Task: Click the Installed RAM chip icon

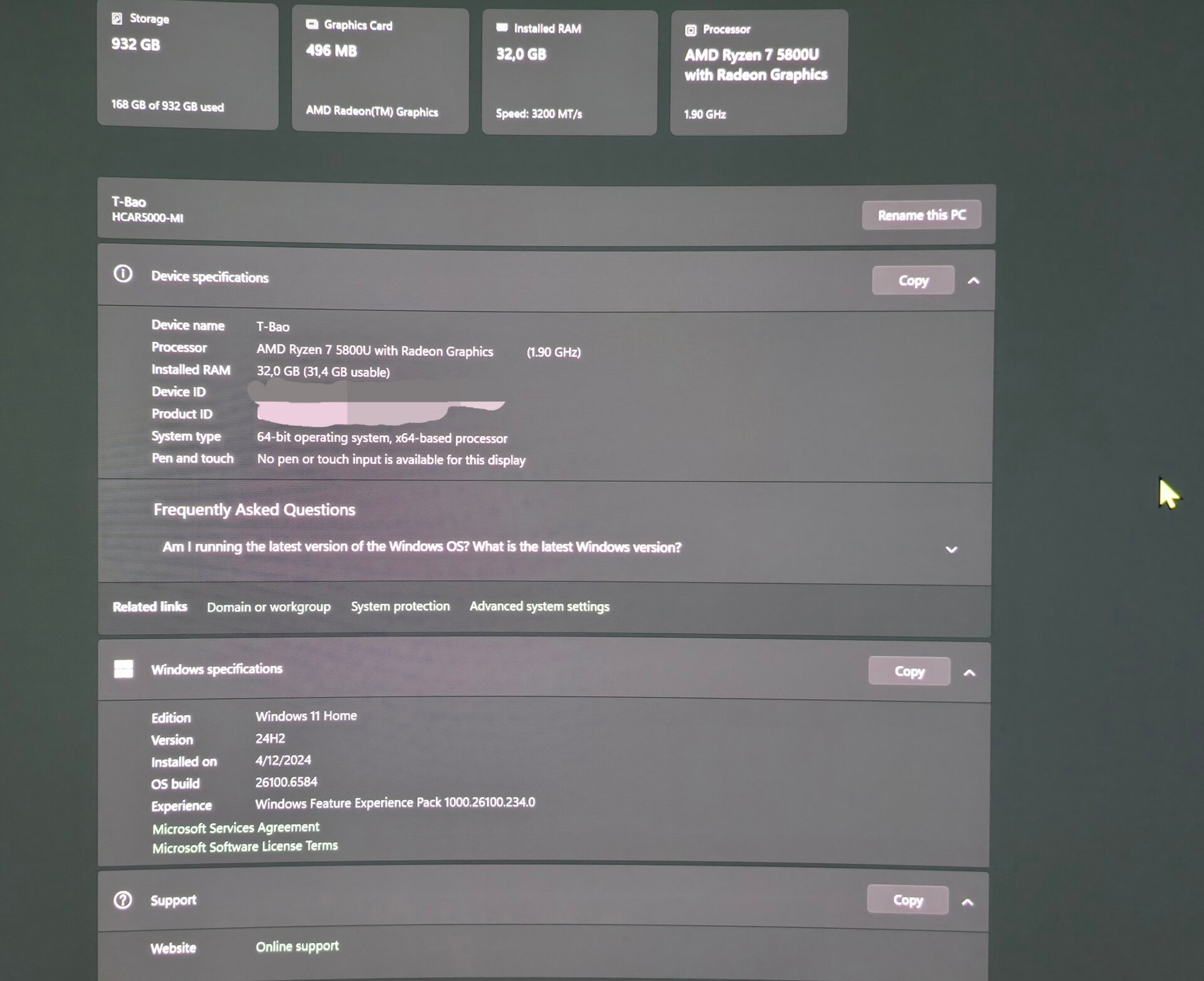Action: 502,28
